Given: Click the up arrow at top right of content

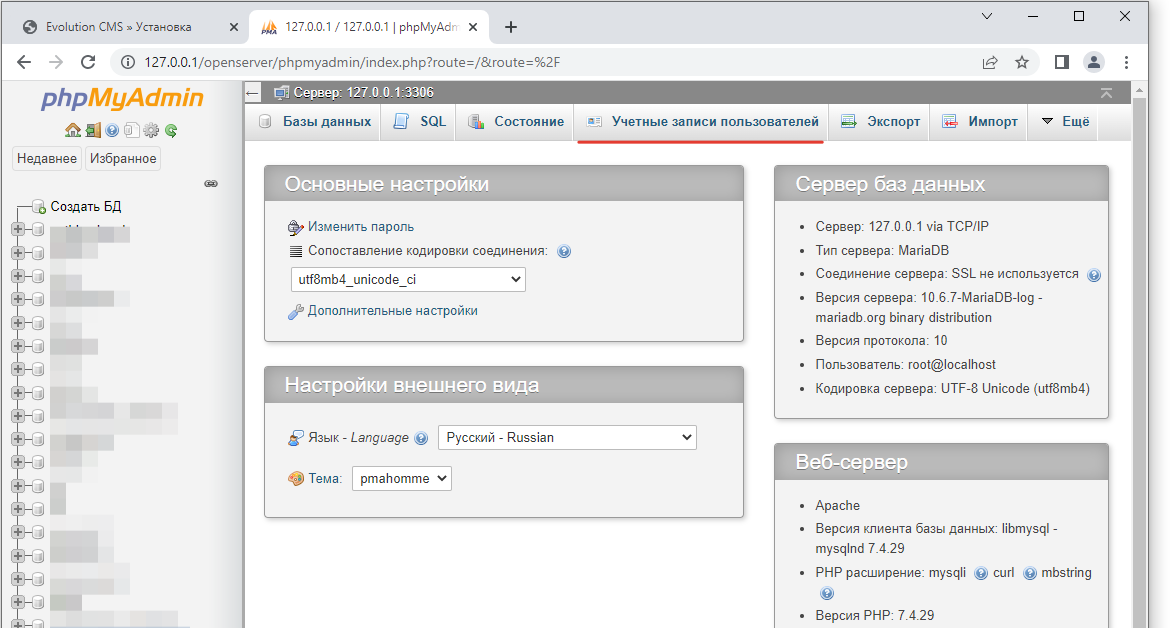Looking at the screenshot, I should click(1105, 91).
